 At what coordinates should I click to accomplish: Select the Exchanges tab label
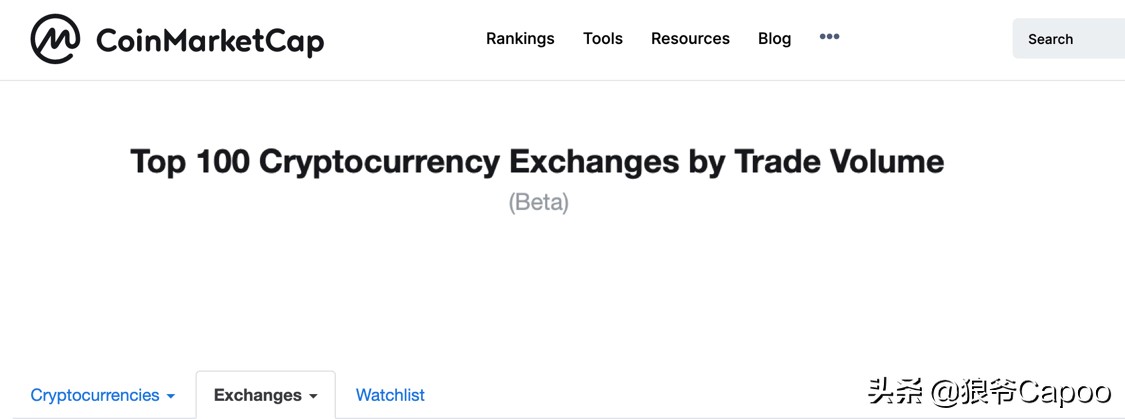point(257,395)
